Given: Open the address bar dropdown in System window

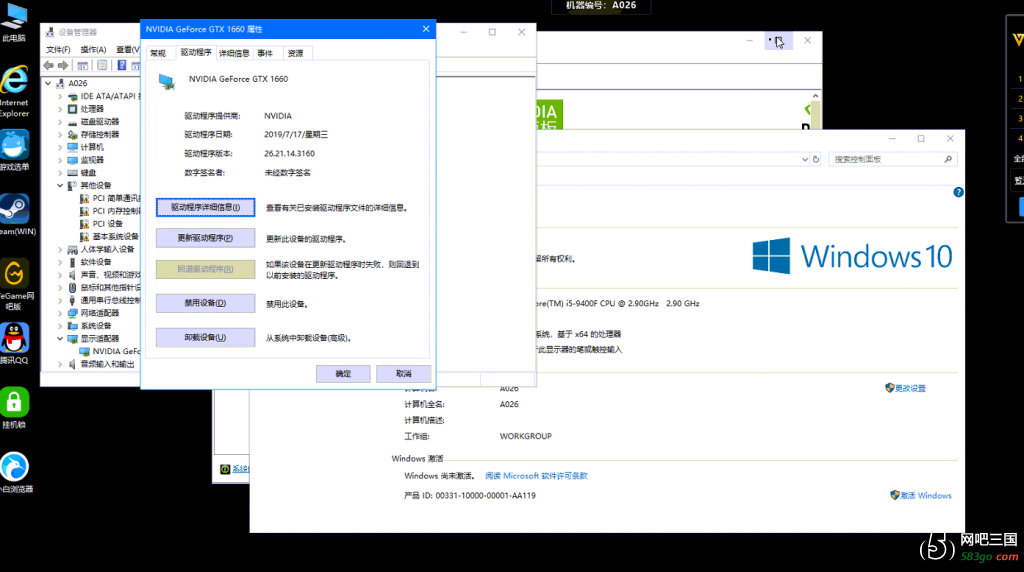Looking at the screenshot, I should [x=805, y=159].
